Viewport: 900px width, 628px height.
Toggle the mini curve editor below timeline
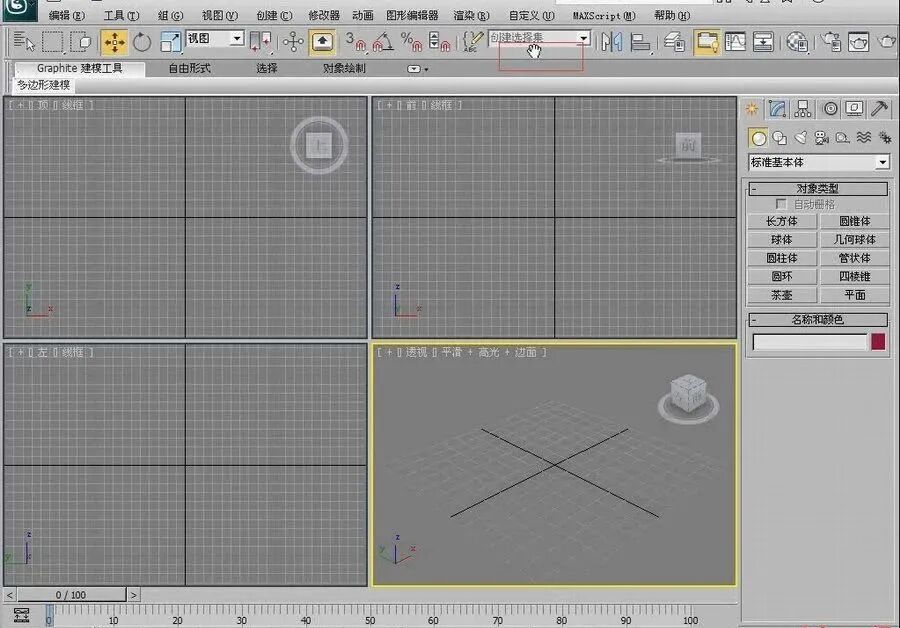(x=22, y=615)
